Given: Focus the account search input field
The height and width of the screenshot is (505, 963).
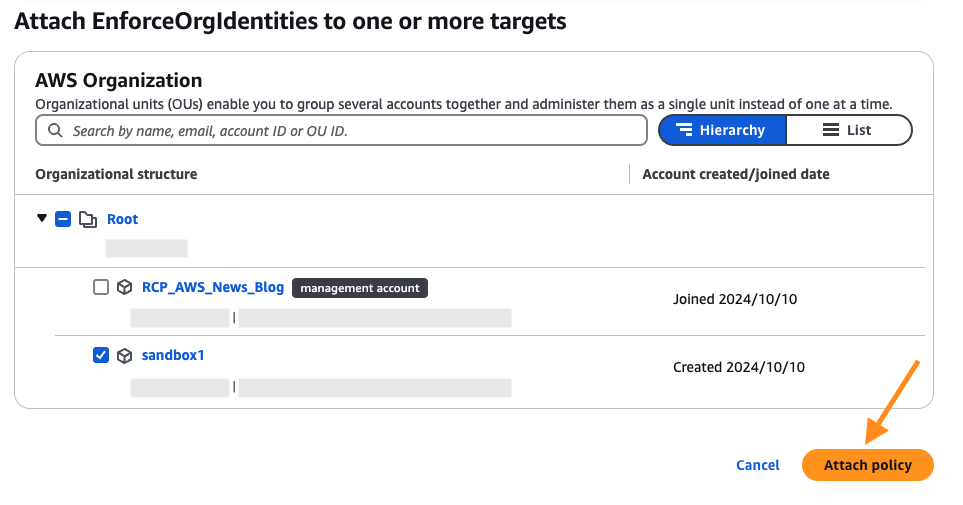Looking at the screenshot, I should point(350,131).
